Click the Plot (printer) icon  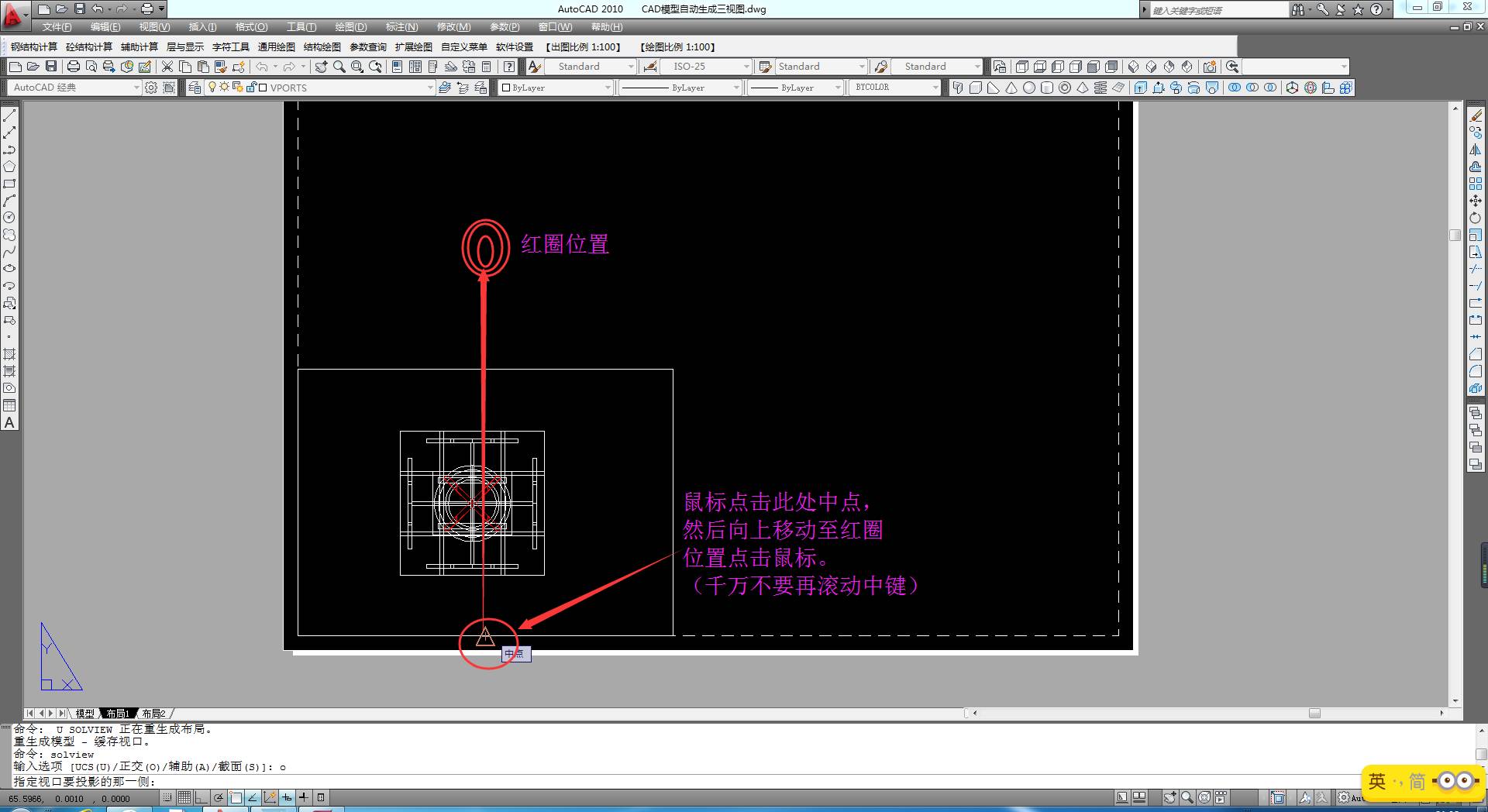coord(74,67)
